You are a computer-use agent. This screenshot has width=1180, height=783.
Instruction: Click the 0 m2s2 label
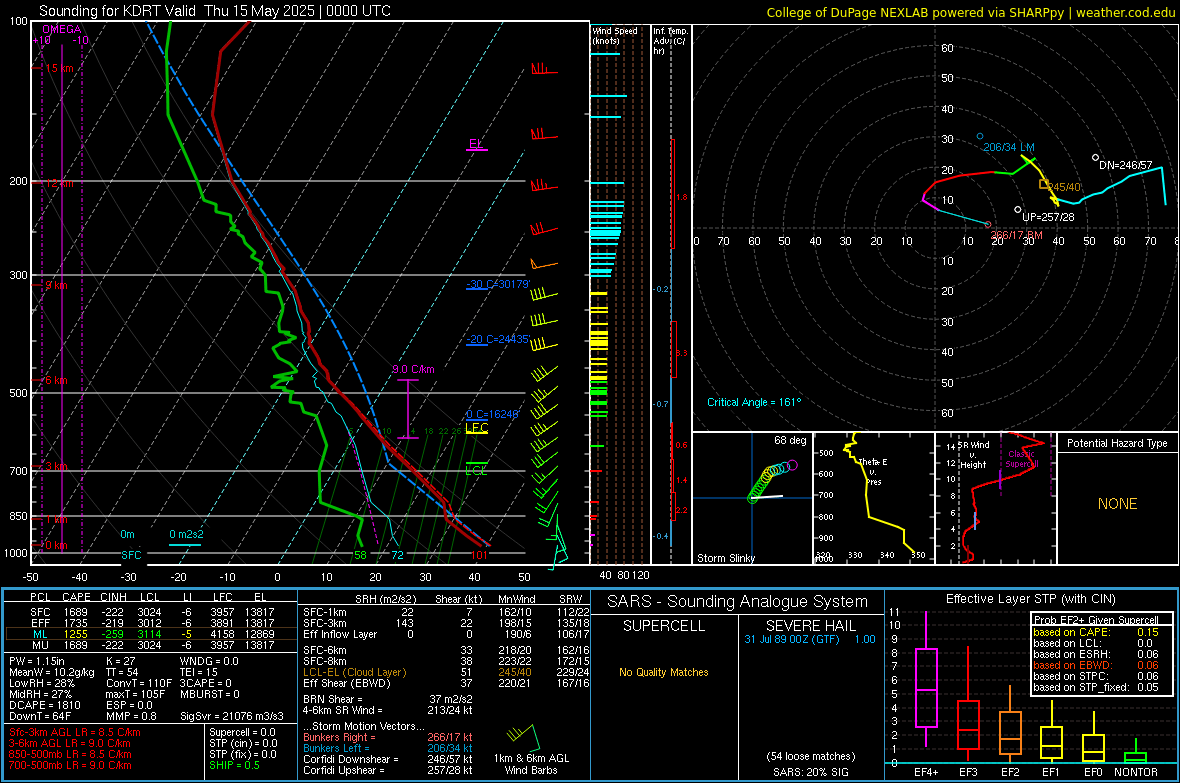click(186, 535)
